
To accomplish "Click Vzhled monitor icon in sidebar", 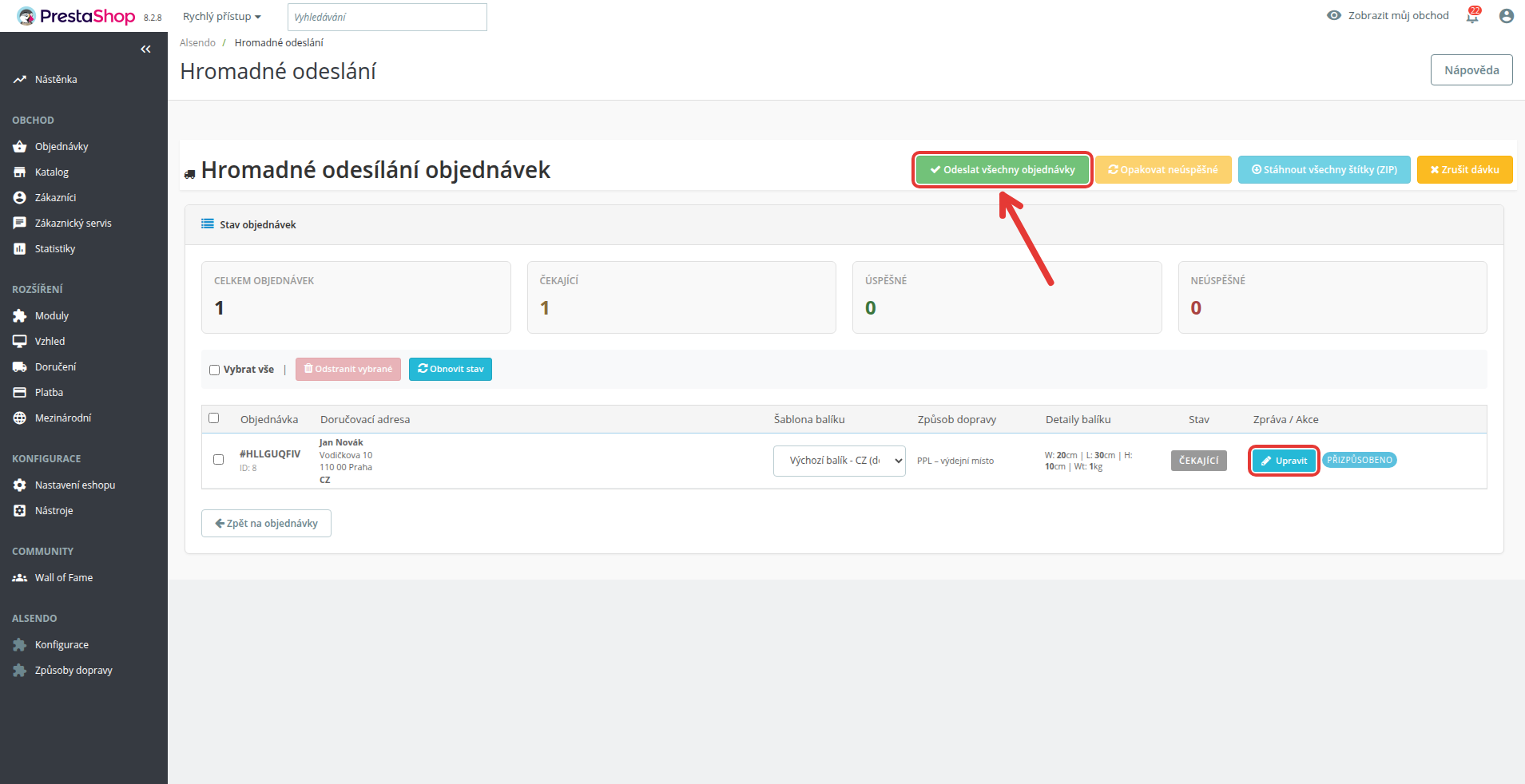I will 20,342.
